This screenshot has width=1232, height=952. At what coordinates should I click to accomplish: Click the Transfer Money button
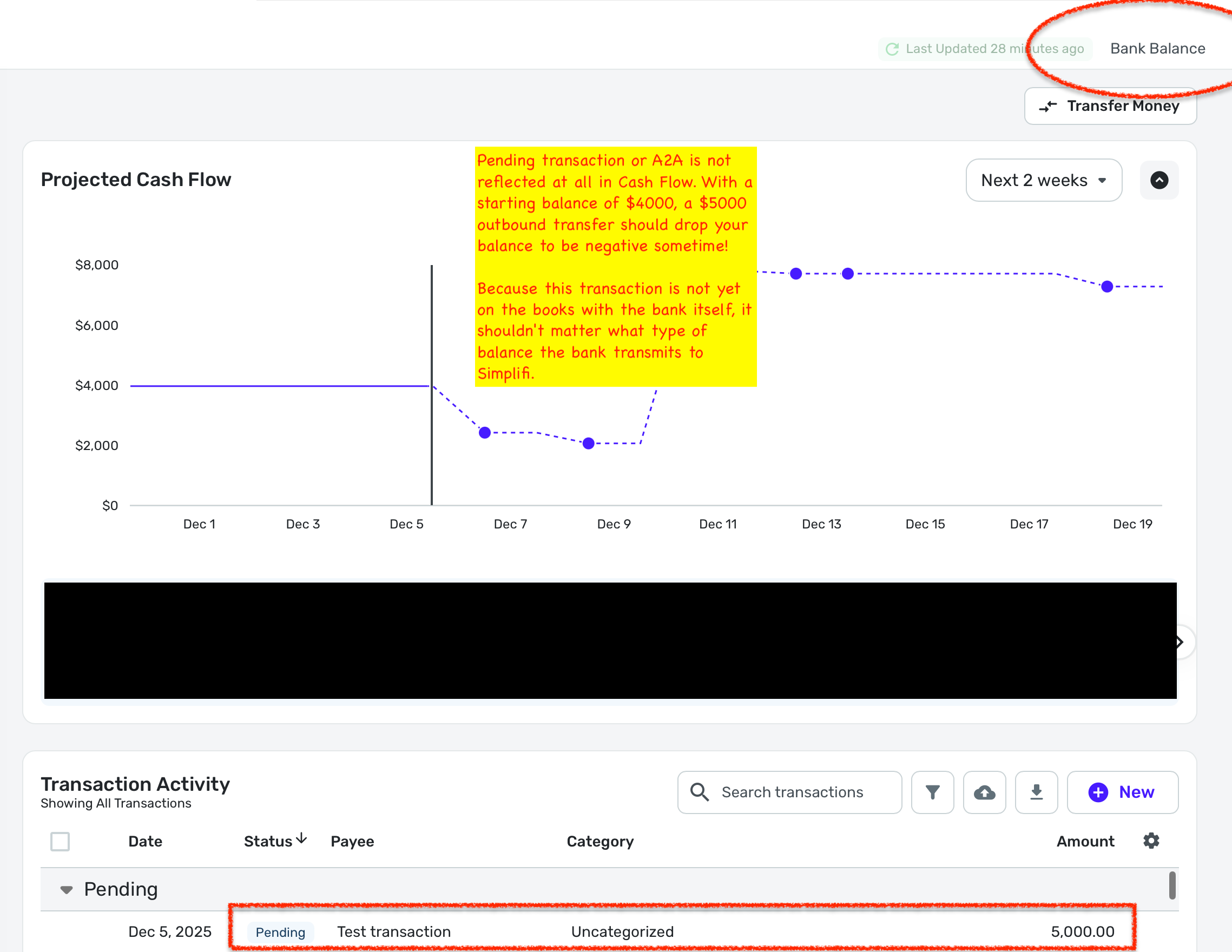pyautogui.click(x=1110, y=106)
